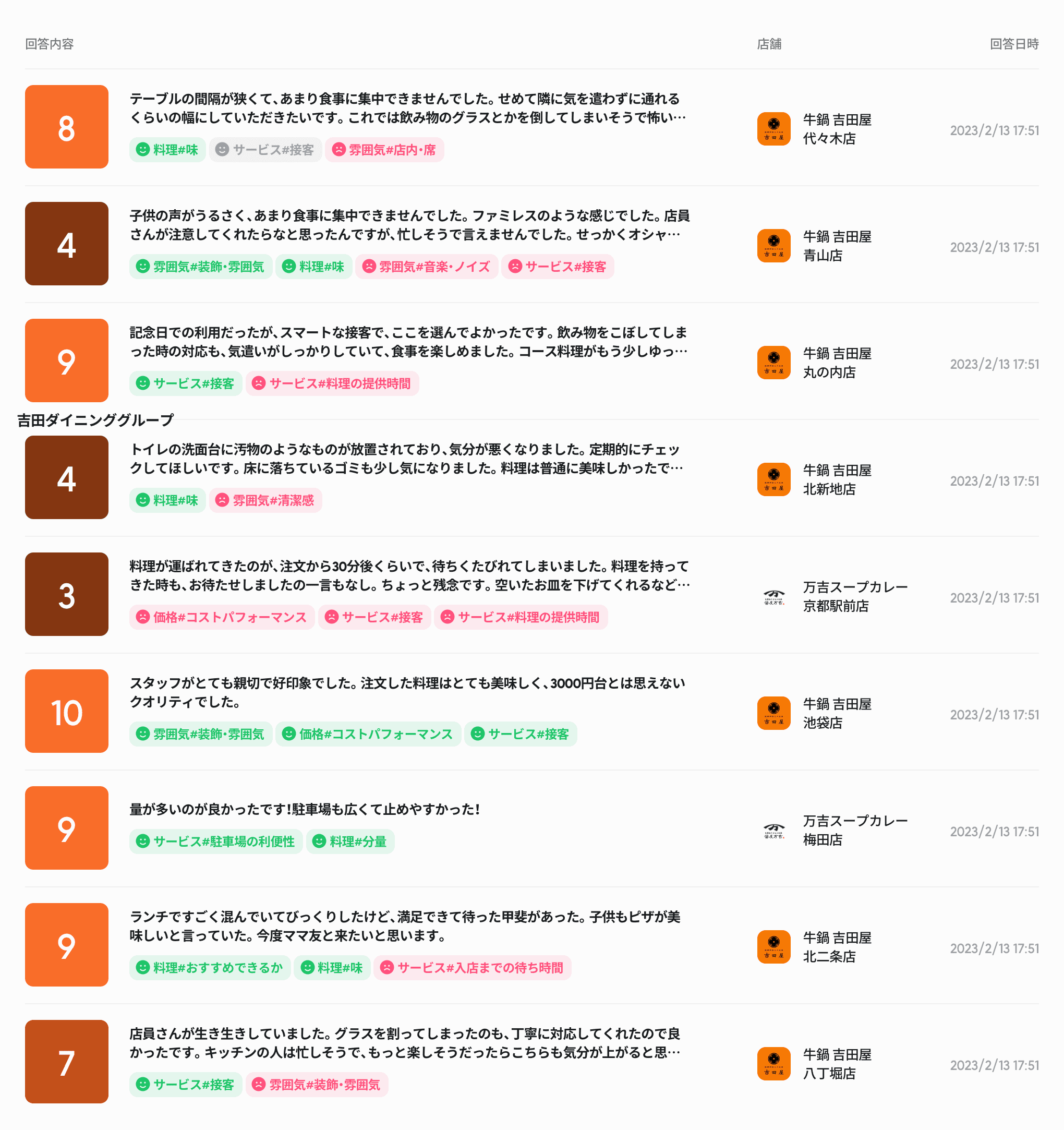Image resolution: width=1064 pixels, height=1130 pixels.
Task: Click 牛鍋吉田屋 logo for 八丁堀店
Action: [773, 1064]
